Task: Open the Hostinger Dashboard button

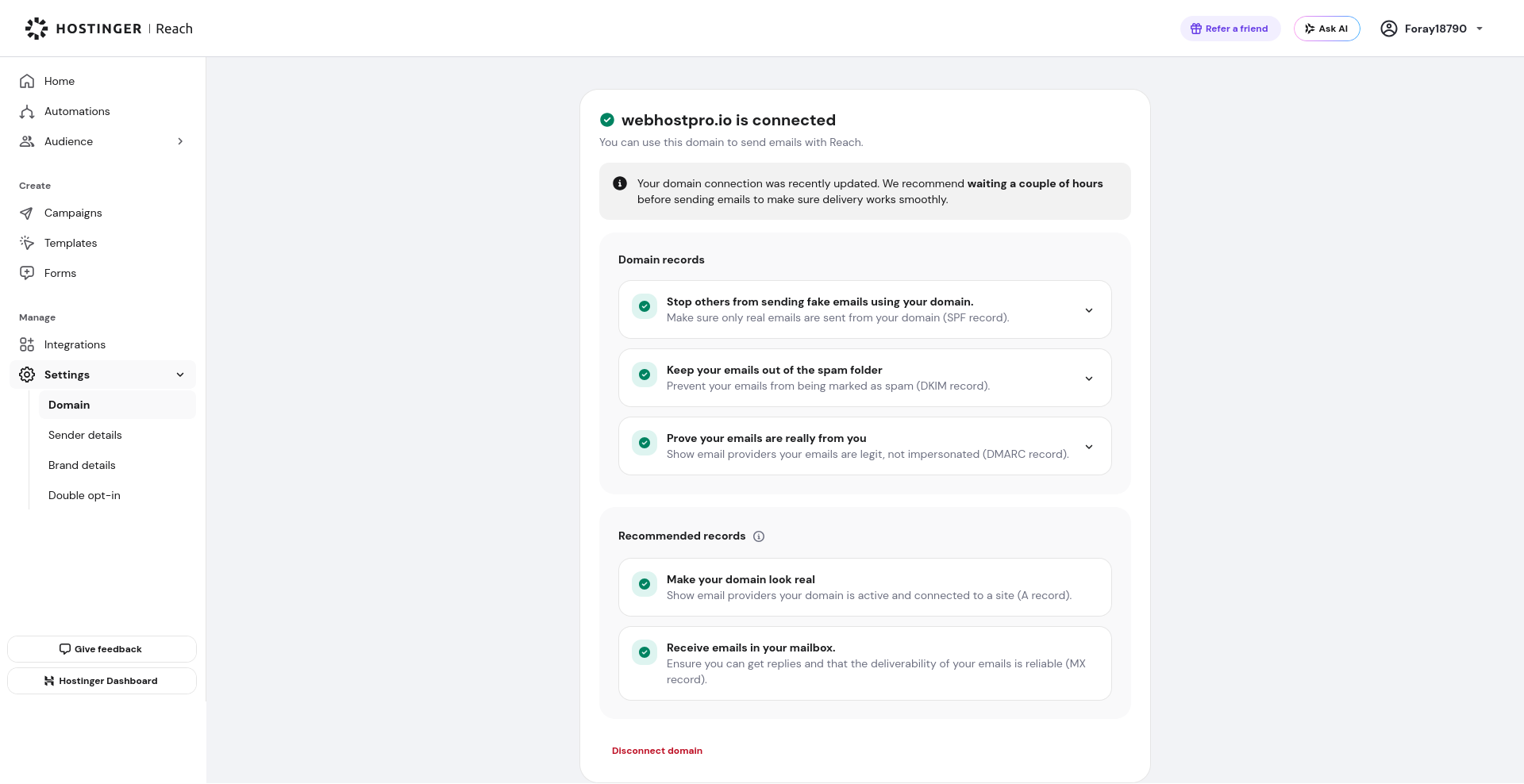Action: click(x=102, y=681)
